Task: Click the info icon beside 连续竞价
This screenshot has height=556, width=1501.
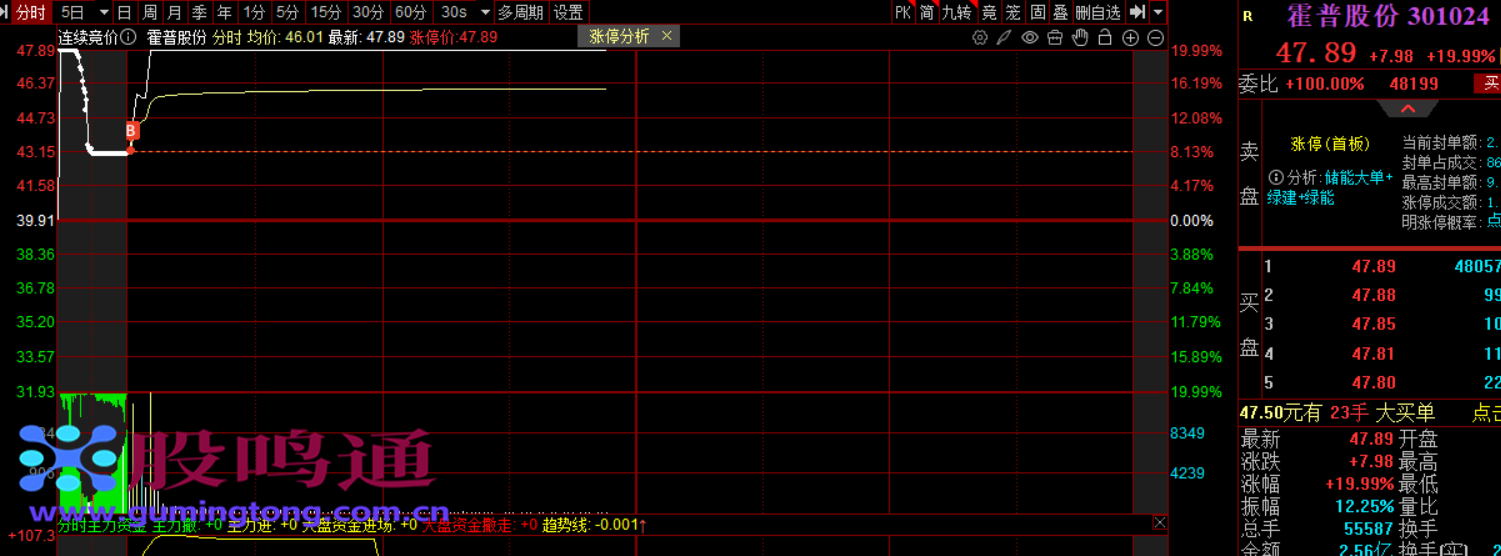Action: pos(128,37)
